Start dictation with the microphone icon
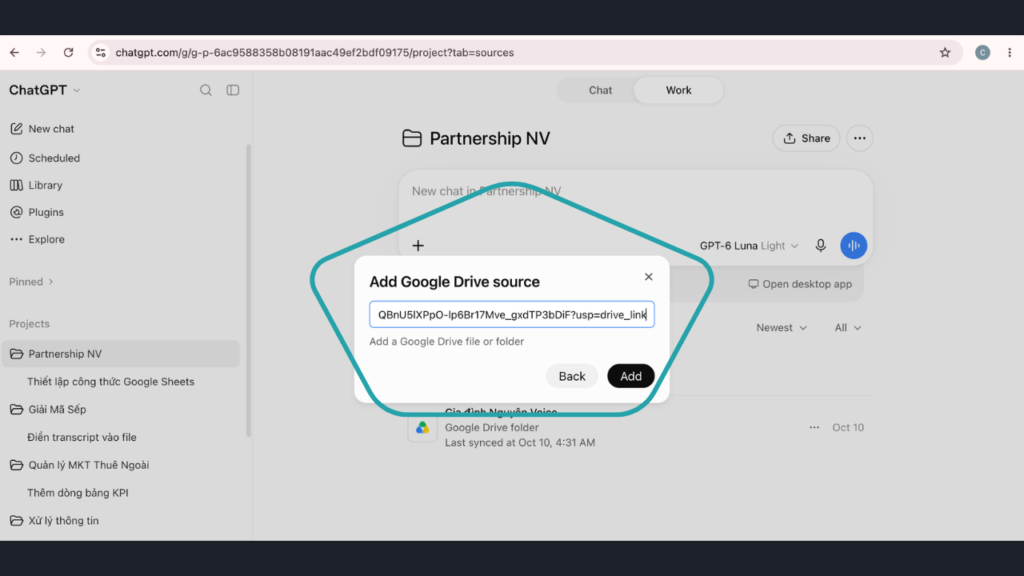Viewport: 1024px width, 576px height. point(820,246)
